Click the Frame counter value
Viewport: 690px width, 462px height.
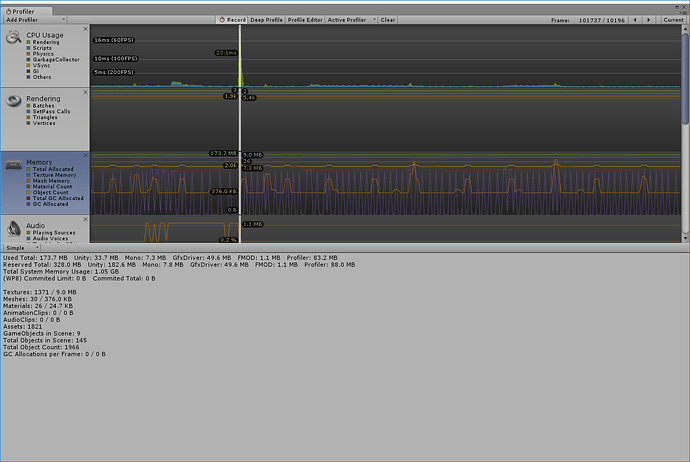(x=602, y=20)
